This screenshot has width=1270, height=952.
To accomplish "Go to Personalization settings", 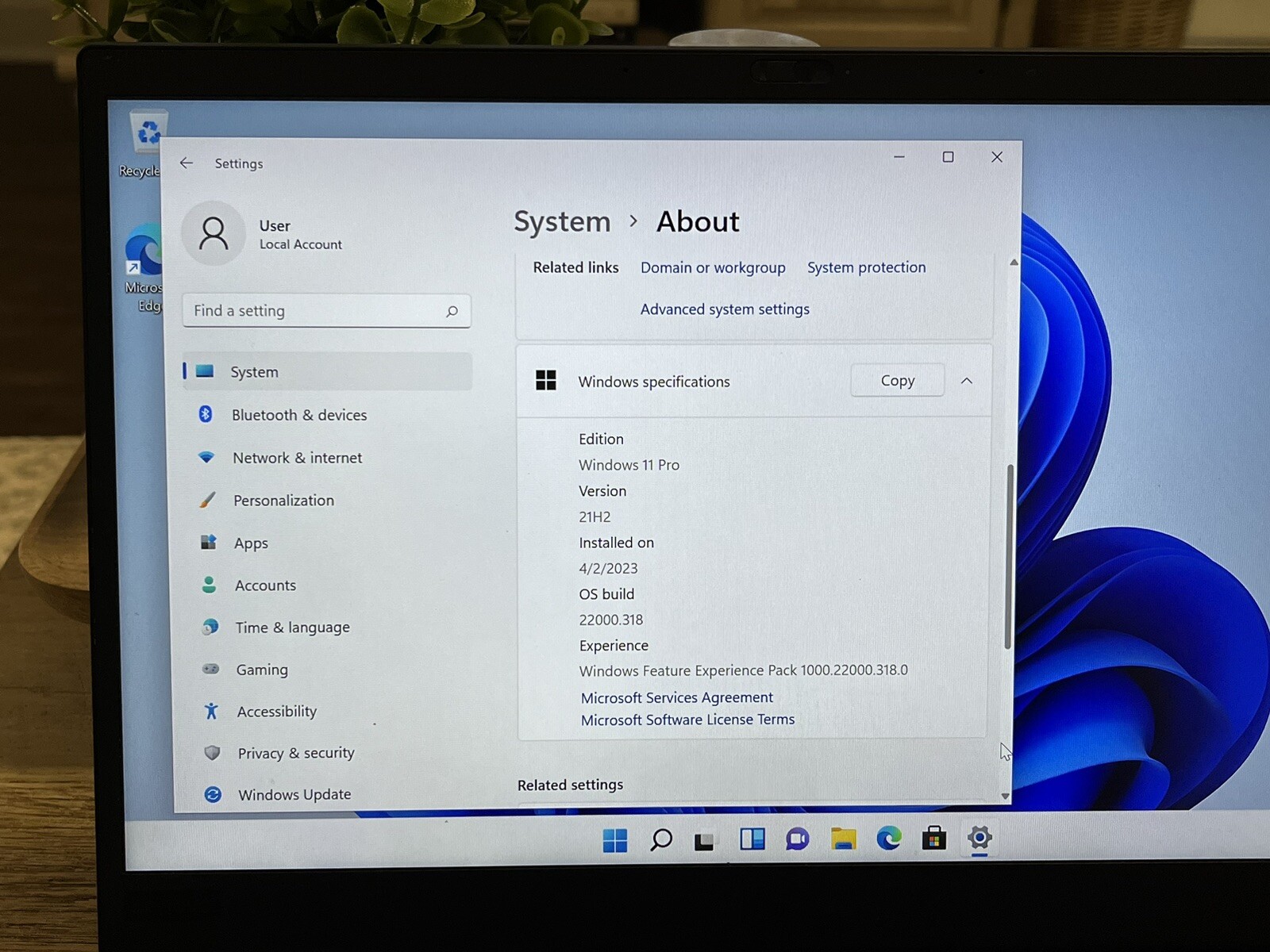I will (x=283, y=501).
